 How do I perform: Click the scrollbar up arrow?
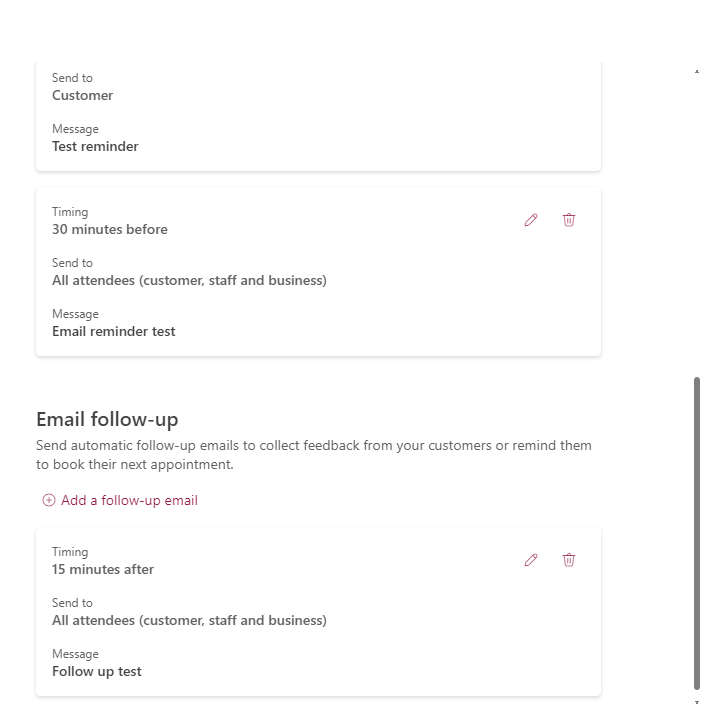(697, 71)
